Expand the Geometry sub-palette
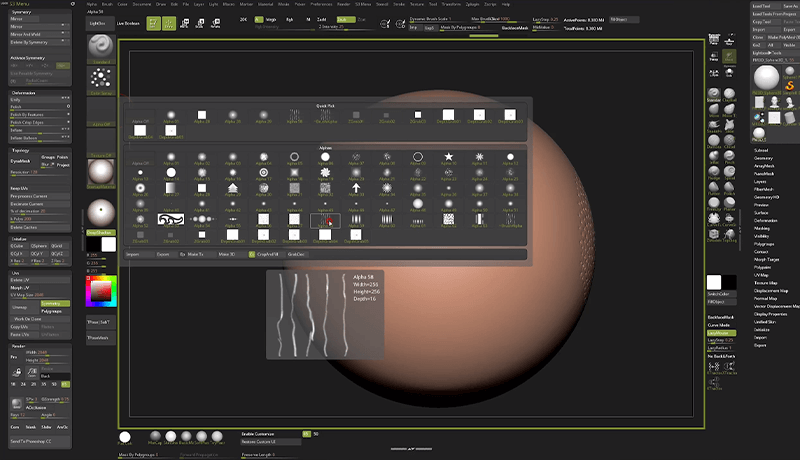The width and height of the screenshot is (800, 460). 763,158
